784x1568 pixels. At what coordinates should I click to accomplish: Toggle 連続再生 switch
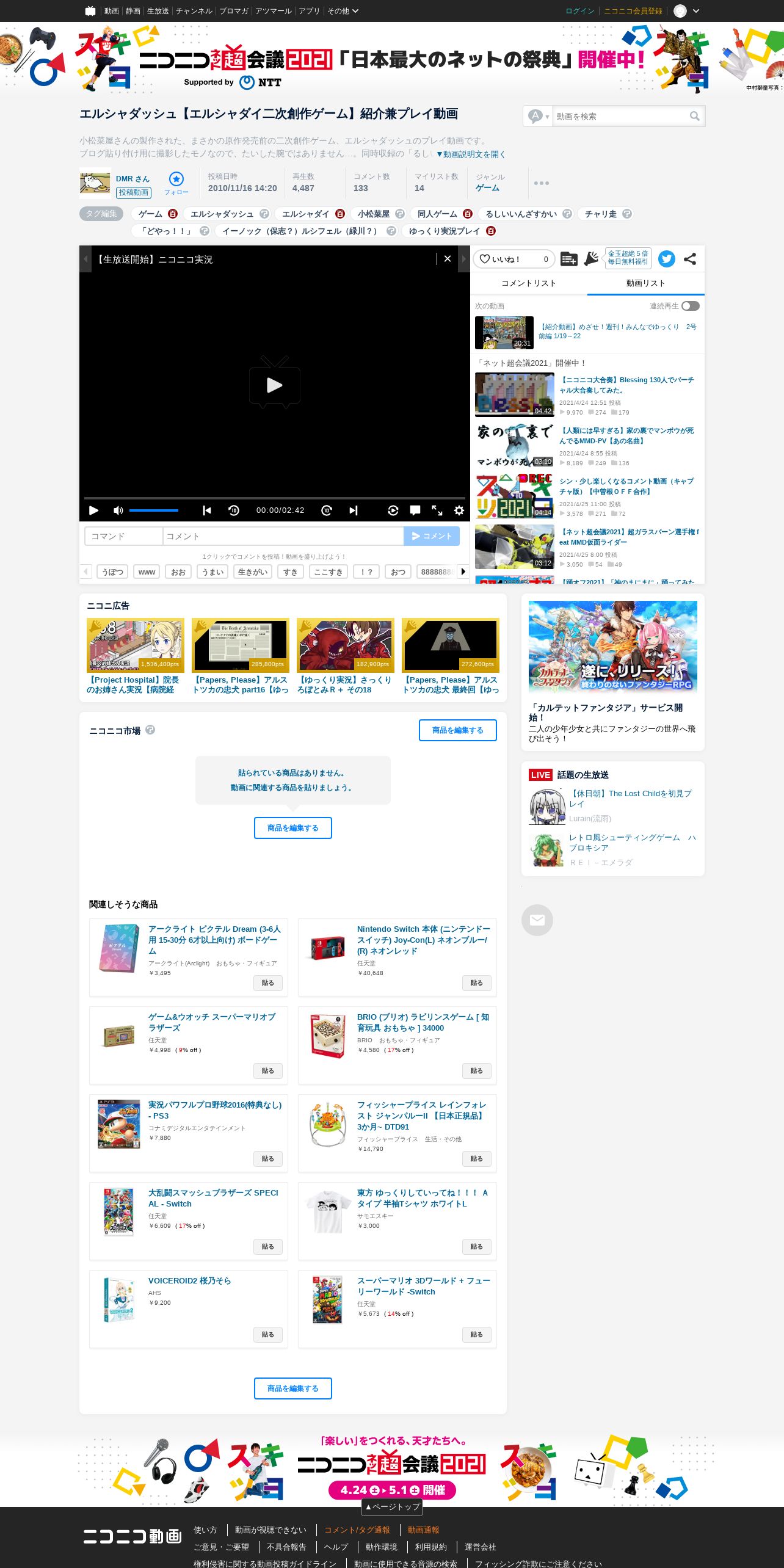pos(691,306)
